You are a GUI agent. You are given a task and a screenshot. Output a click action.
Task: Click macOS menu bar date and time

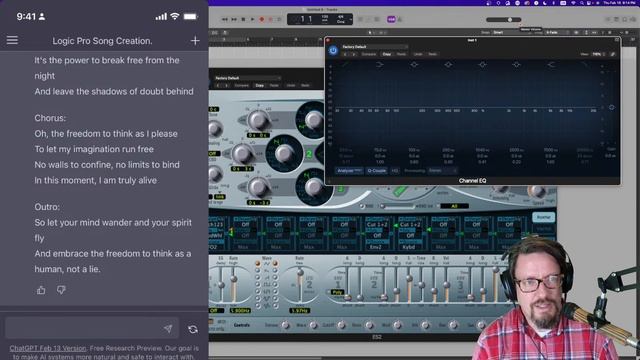click(619, 3)
